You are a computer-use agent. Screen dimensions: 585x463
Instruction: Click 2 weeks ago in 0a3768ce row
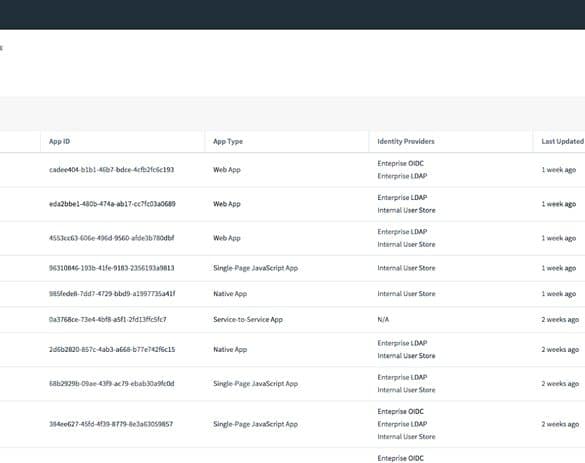(x=560, y=319)
